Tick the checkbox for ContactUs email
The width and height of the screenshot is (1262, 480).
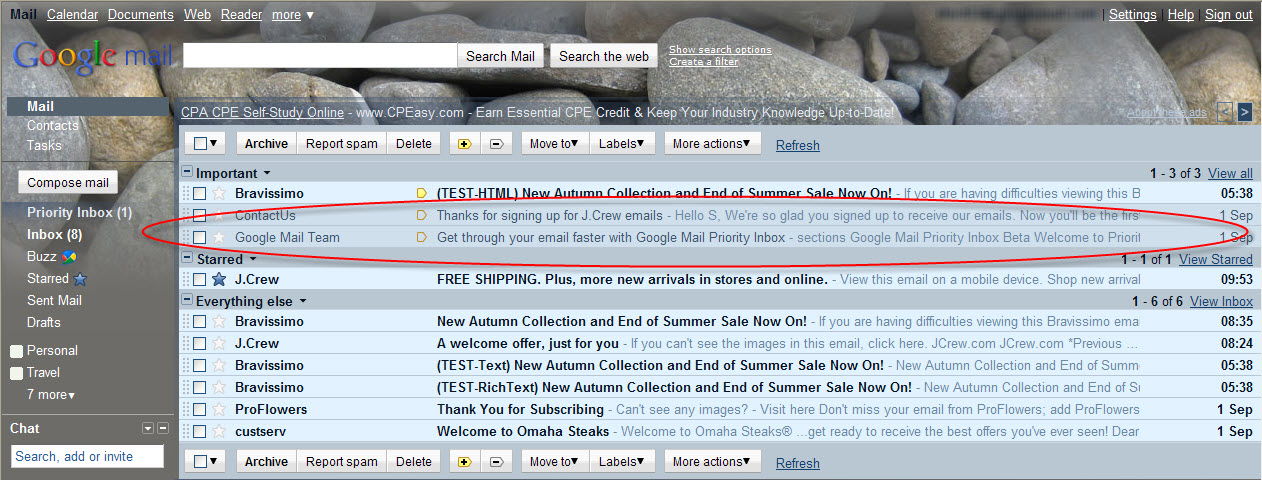[200, 216]
